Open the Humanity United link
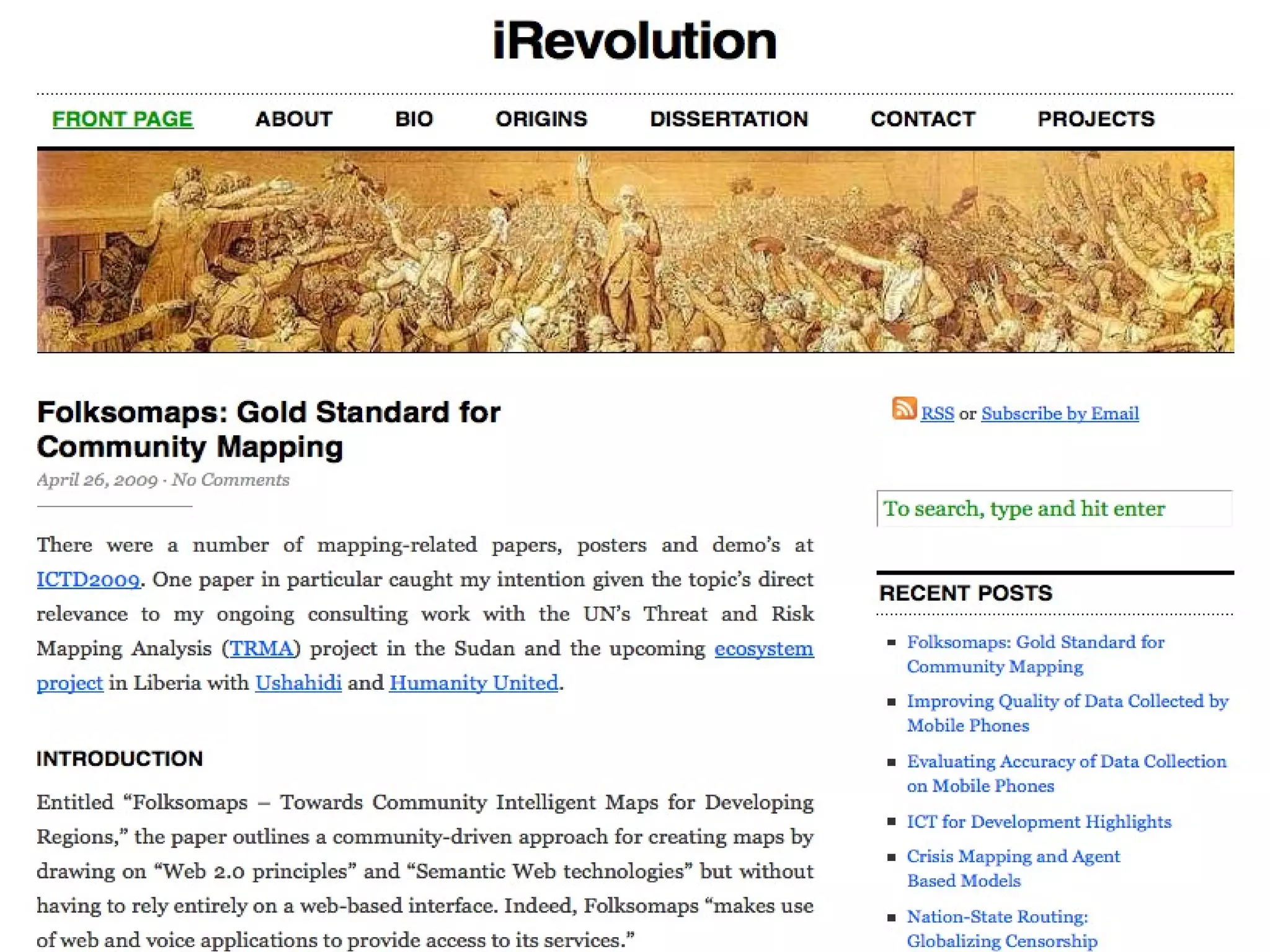Image resolution: width=1270 pixels, height=952 pixels. [474, 683]
